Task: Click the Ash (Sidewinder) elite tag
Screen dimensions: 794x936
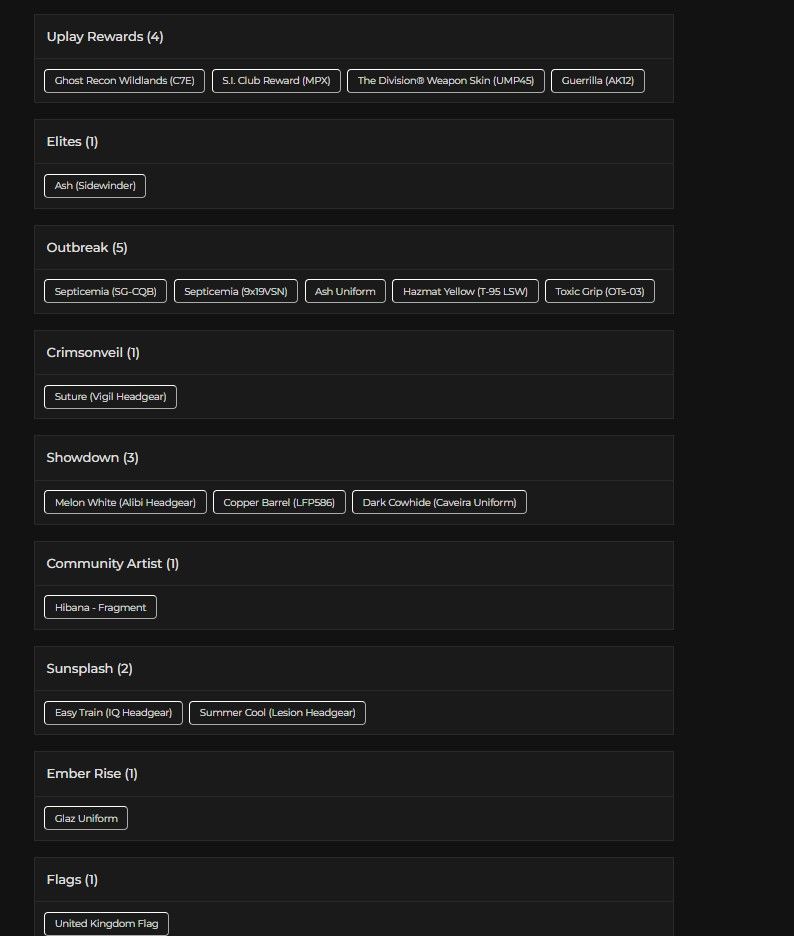Action: 95,186
